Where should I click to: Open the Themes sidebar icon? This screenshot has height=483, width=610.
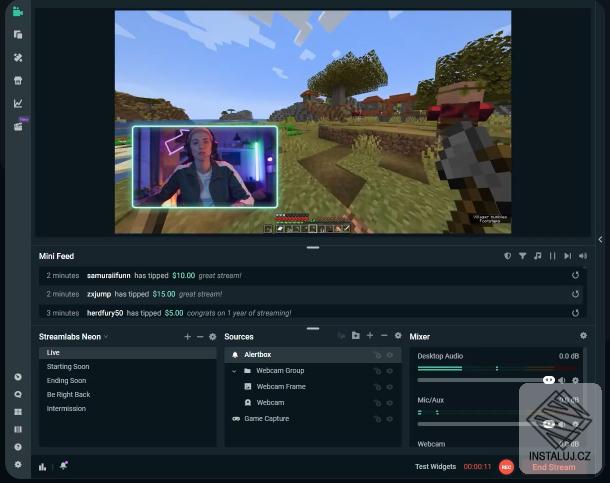tap(18, 58)
